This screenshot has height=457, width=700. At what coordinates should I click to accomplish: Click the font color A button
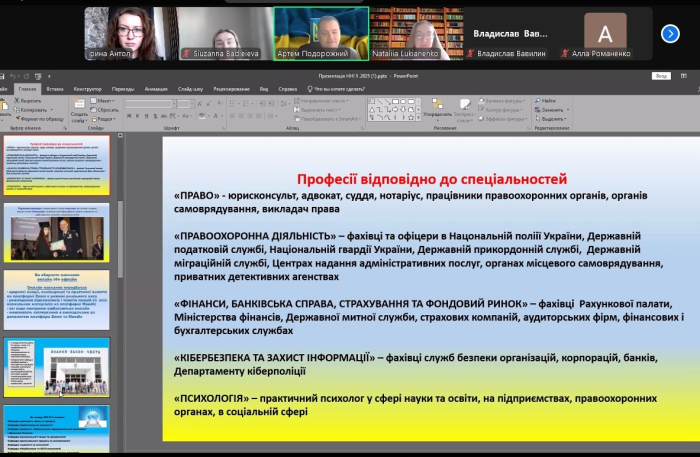(216, 116)
